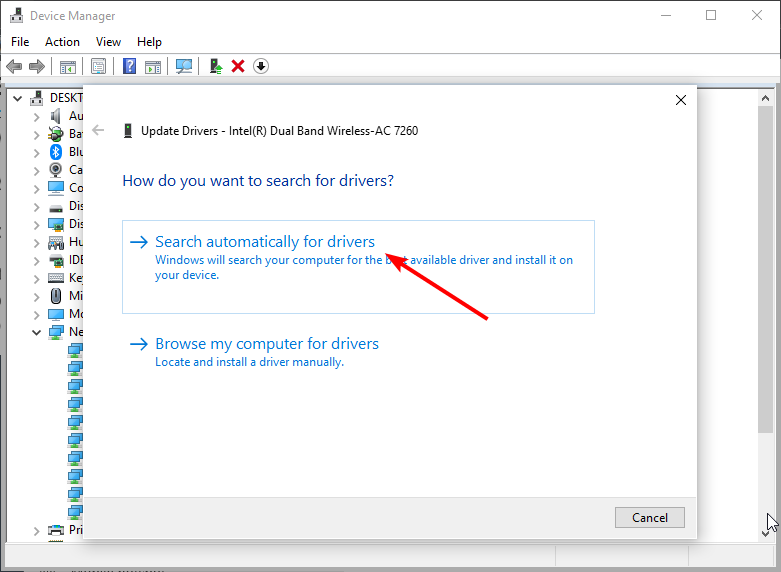The height and width of the screenshot is (572, 781).
Task: Click the 'How do you want to search for drivers?' heading
Action: pos(258,180)
